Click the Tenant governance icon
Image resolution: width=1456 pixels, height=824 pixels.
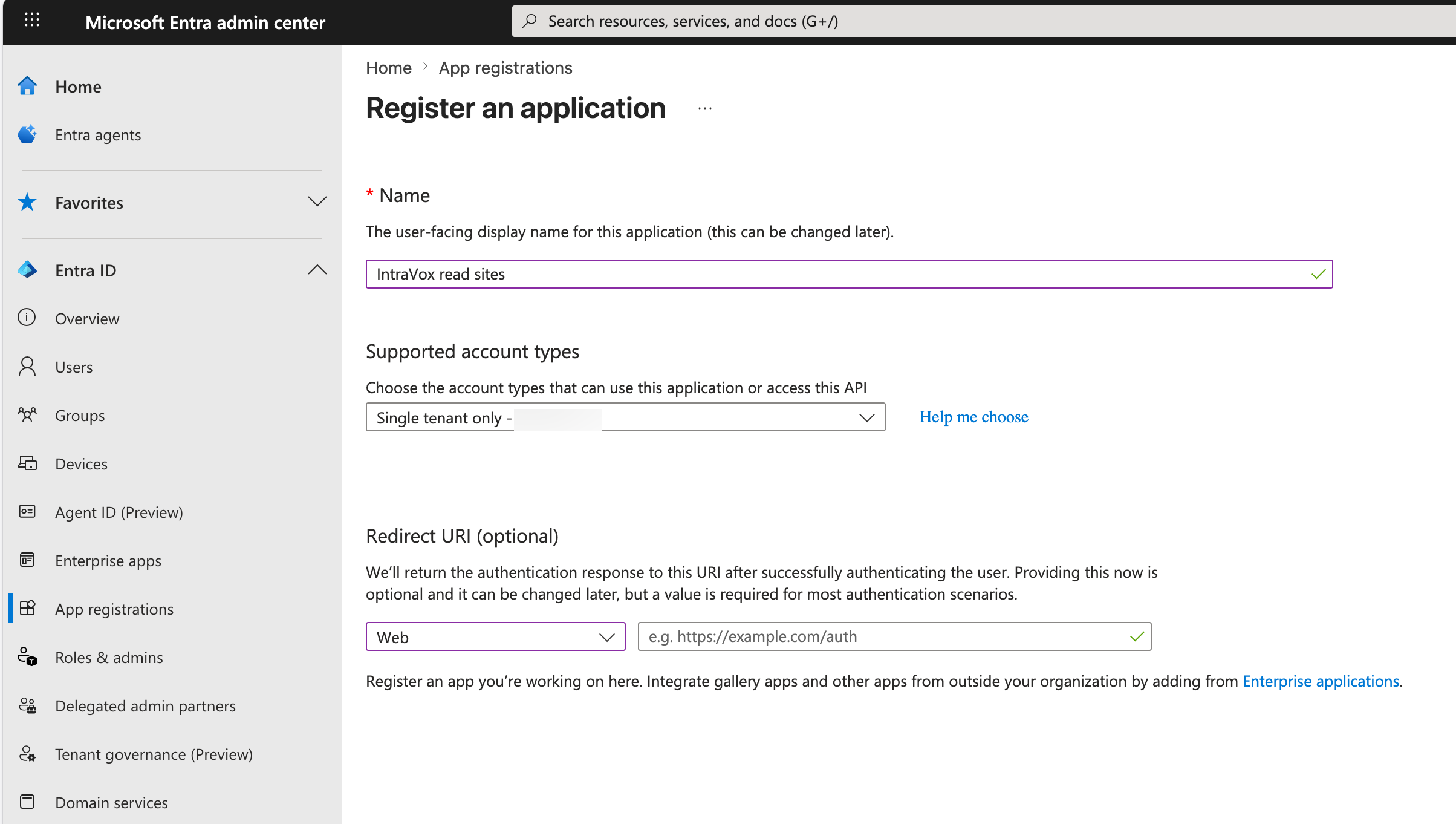pos(27,754)
